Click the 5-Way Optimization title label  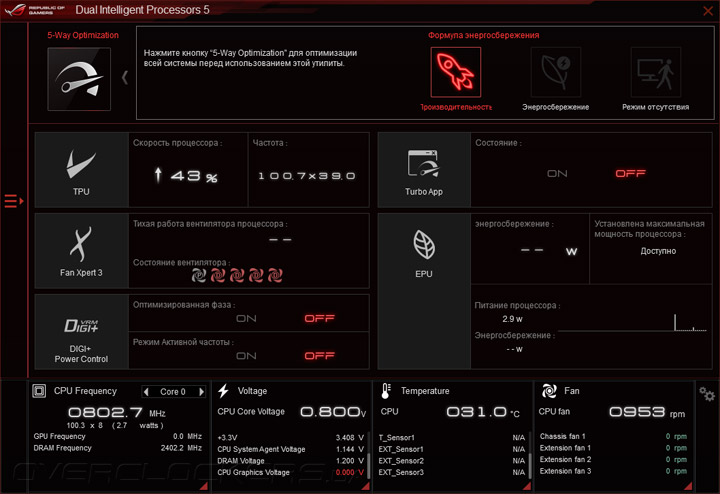(83, 35)
